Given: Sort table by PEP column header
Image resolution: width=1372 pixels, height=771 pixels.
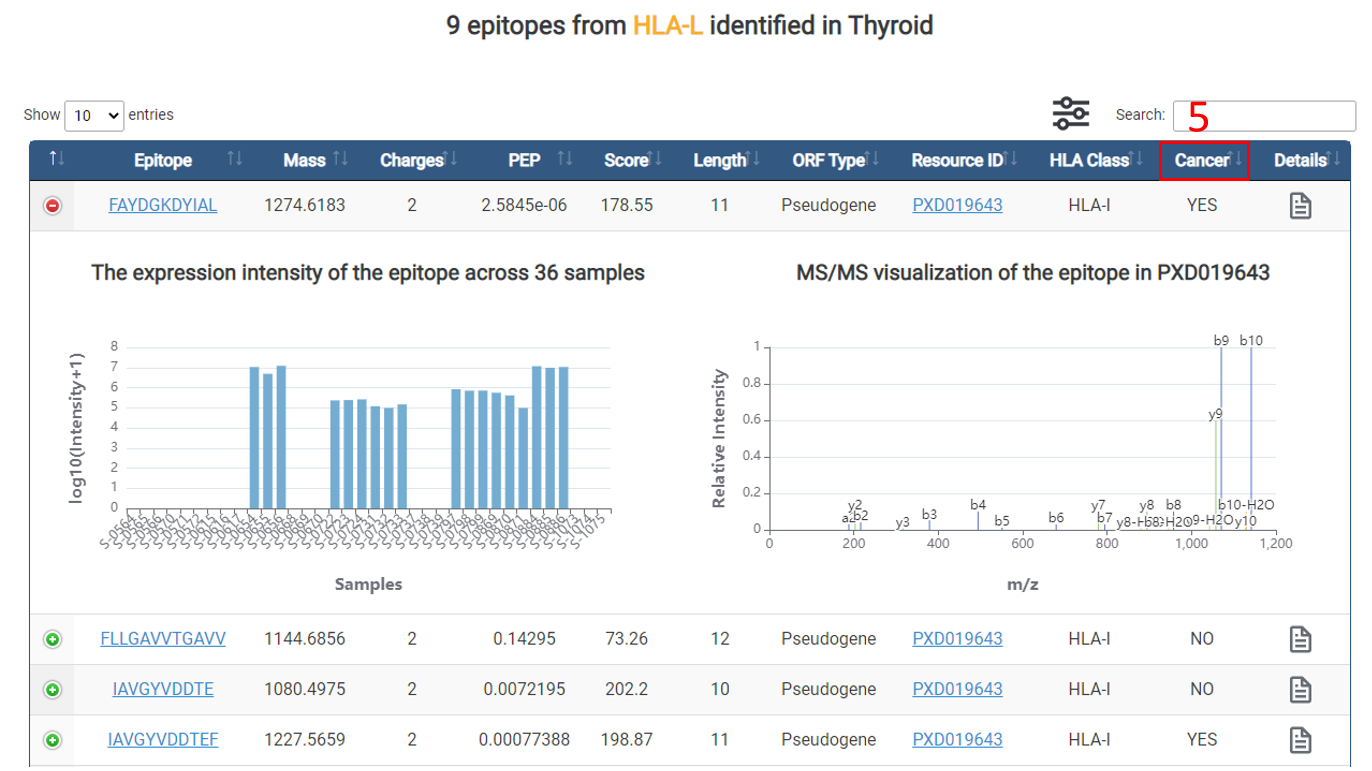Looking at the screenshot, I should tap(525, 160).
